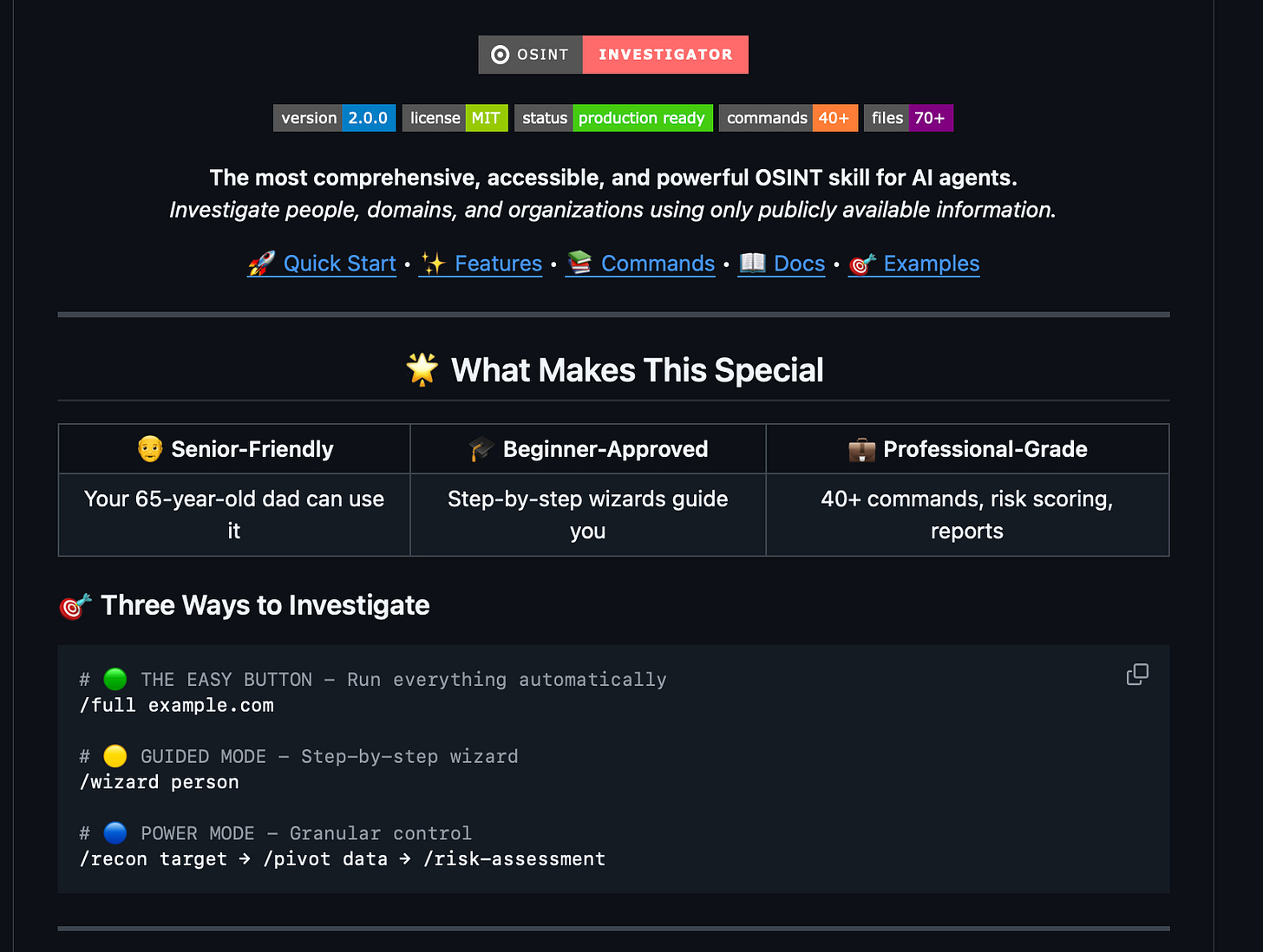
Task: Click the books icon beside Commands
Action: click(x=581, y=263)
